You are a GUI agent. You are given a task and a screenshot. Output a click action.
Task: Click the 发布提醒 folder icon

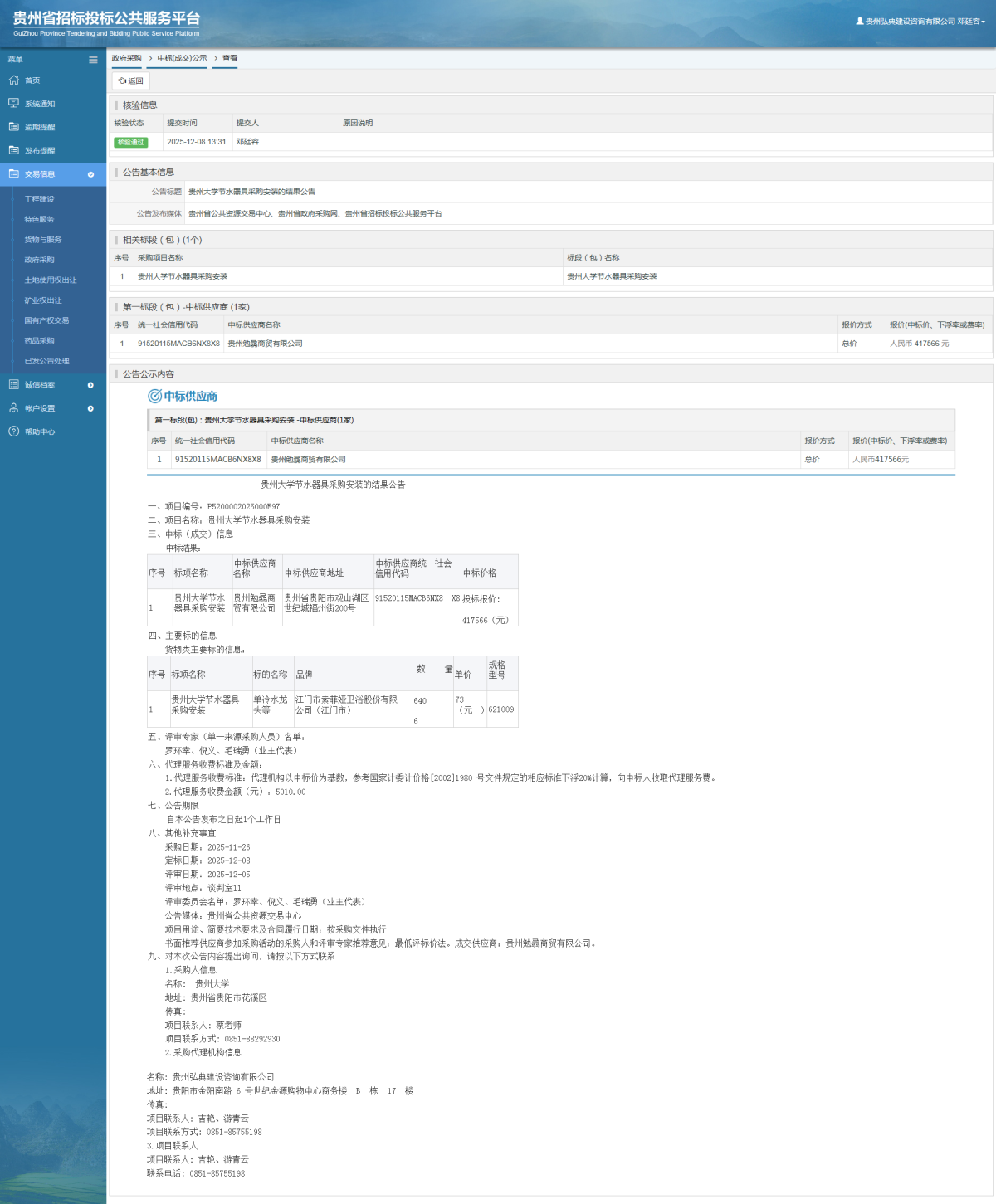pos(13,150)
